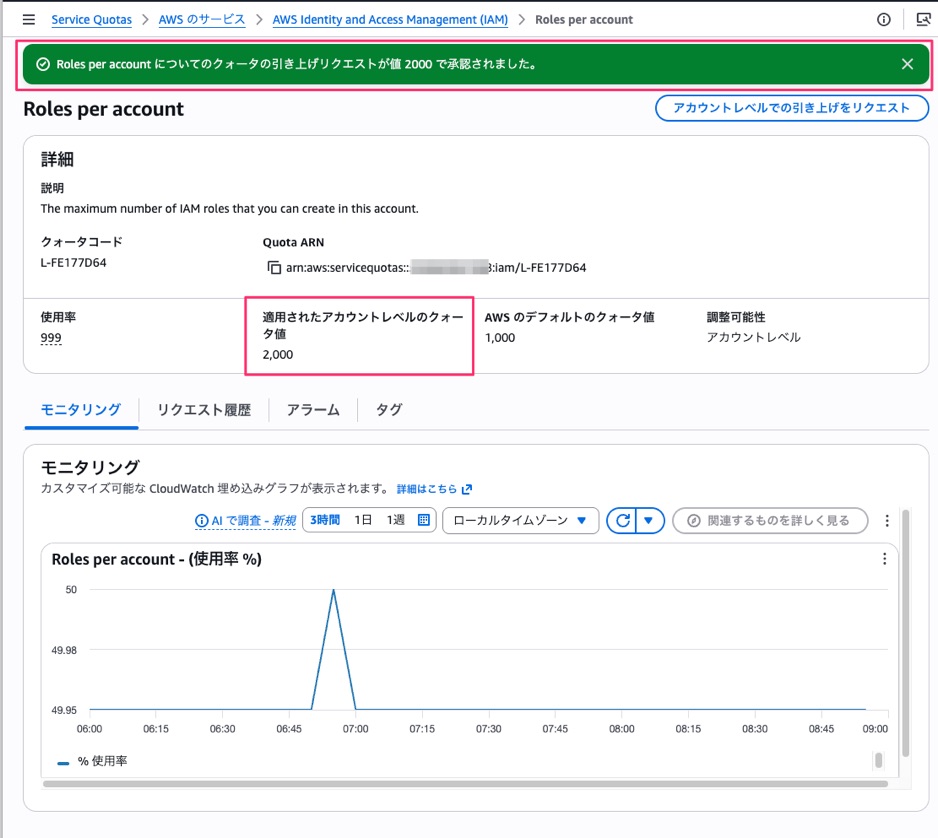Open the hamburger navigation menu
This screenshot has height=838, width=938.
28,20
